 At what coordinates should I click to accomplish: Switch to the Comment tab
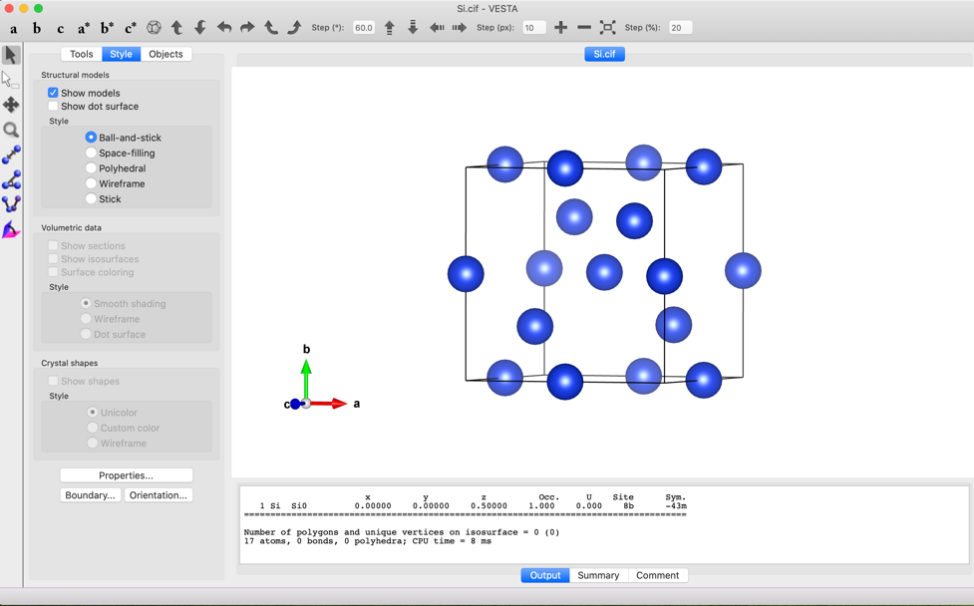tap(657, 576)
